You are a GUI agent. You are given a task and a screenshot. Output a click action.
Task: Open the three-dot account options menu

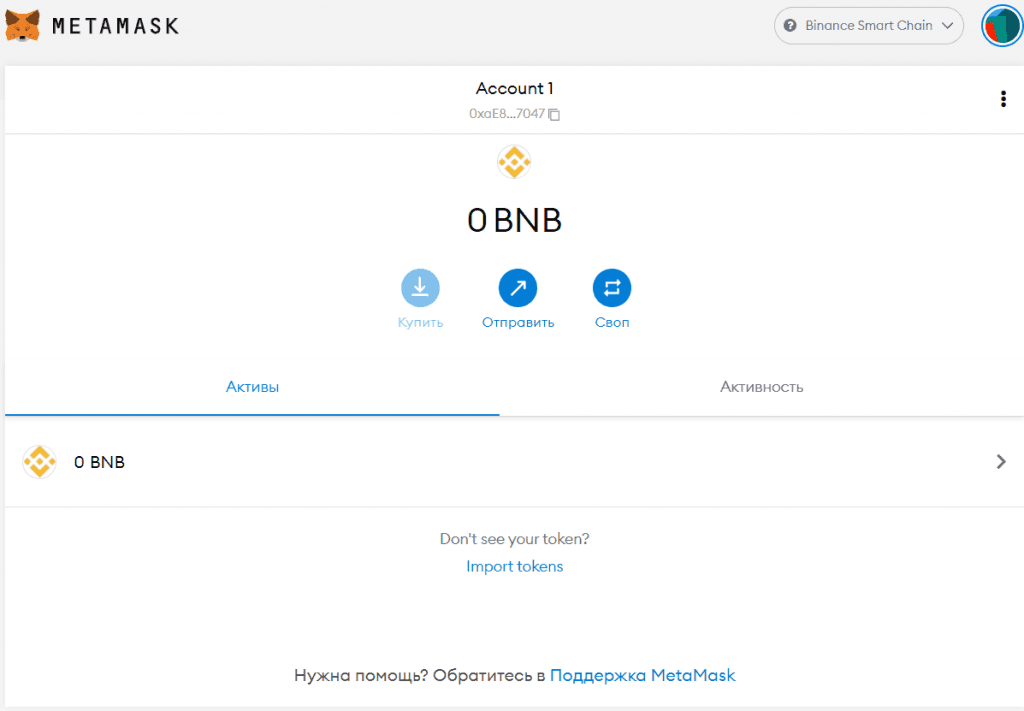click(1003, 99)
